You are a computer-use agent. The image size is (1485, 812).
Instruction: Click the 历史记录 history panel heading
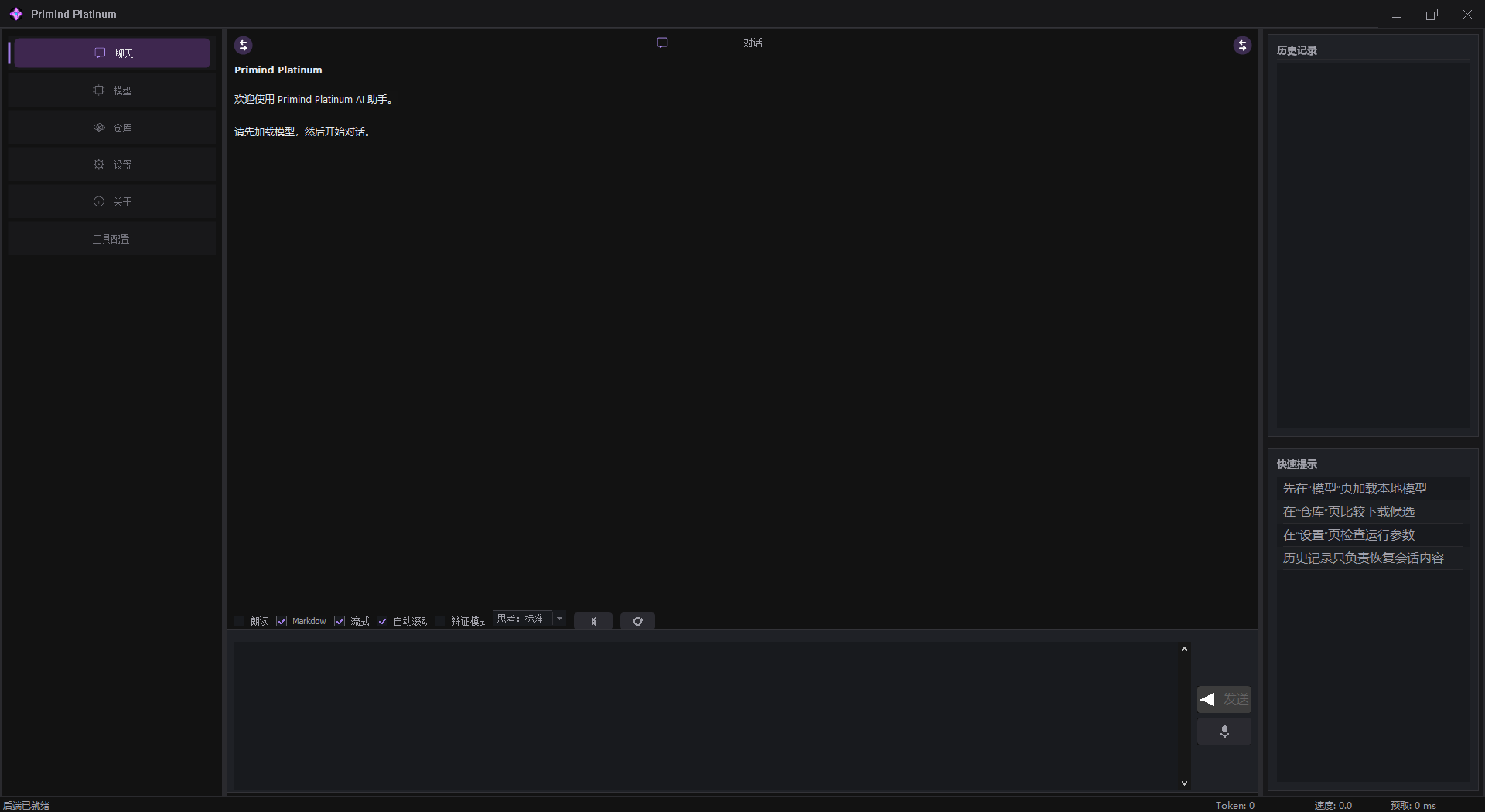(1297, 50)
